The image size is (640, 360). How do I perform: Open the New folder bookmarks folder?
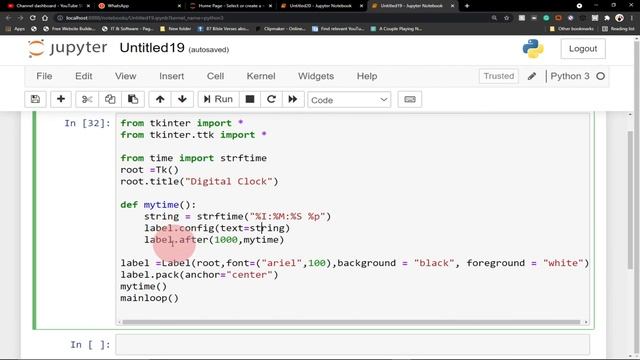coord(176,29)
